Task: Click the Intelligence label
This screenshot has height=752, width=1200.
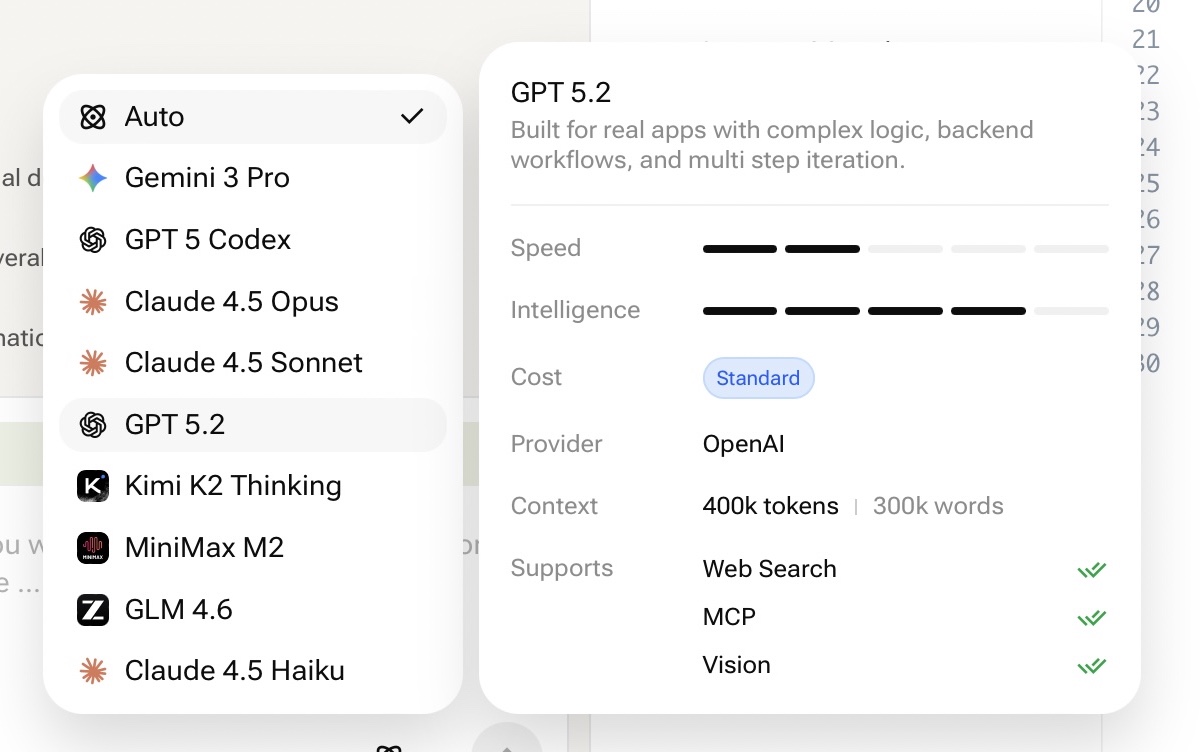Action: coord(575,310)
